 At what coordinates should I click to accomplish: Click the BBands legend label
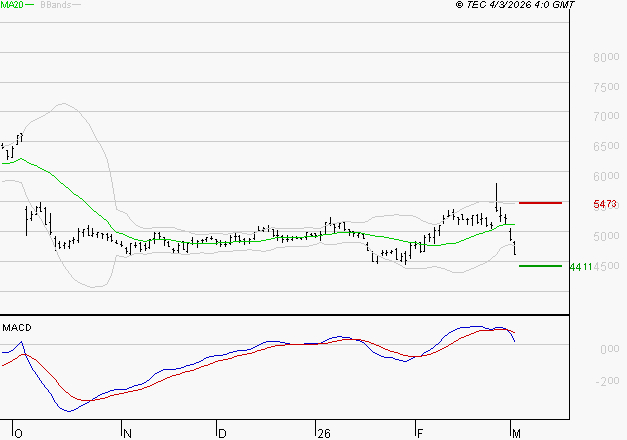point(56,5)
